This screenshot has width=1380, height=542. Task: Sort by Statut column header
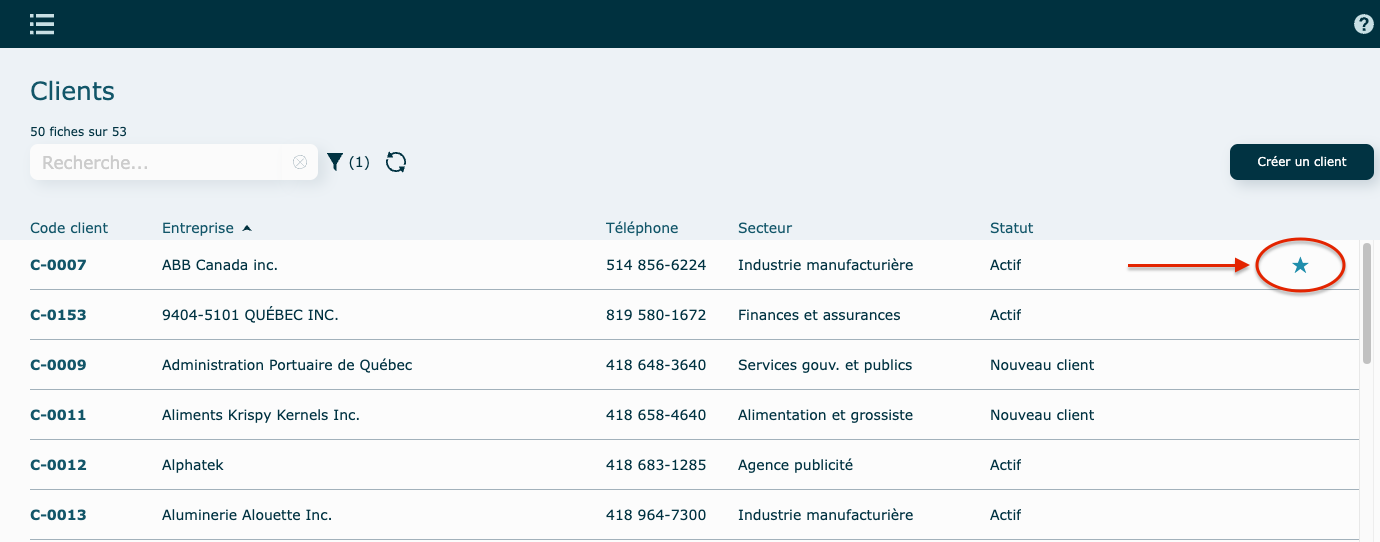click(1011, 228)
